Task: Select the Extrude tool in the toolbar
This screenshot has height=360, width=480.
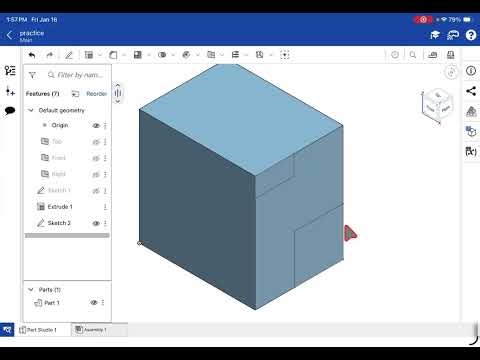Action: click(x=89, y=55)
